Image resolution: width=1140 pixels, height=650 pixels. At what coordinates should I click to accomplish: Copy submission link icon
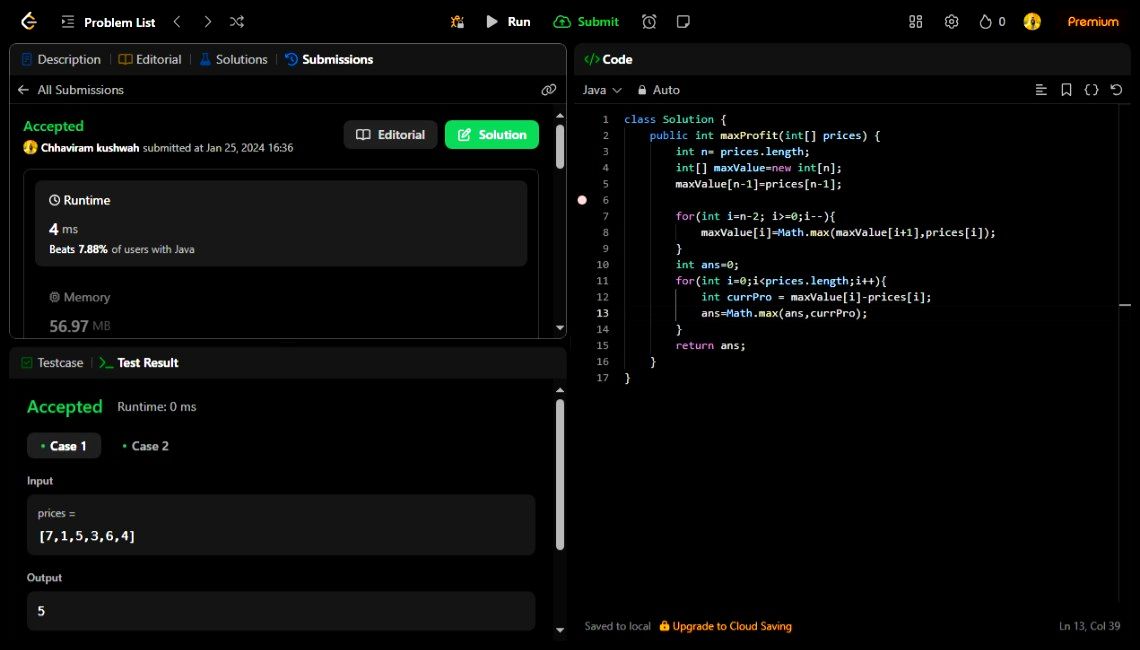[x=549, y=89]
